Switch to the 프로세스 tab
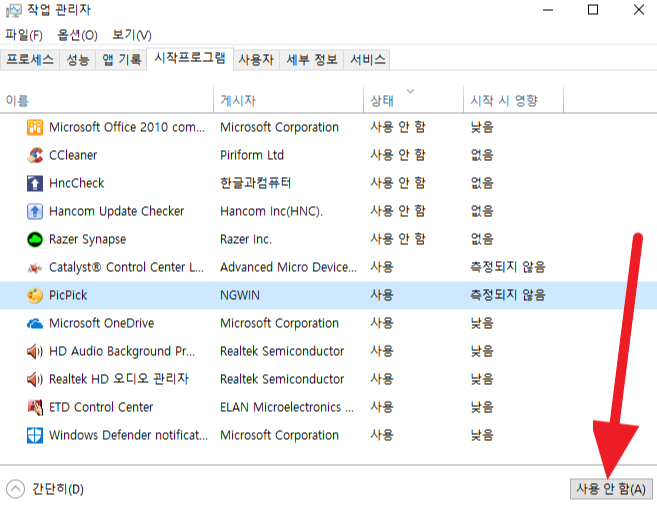 [30, 60]
